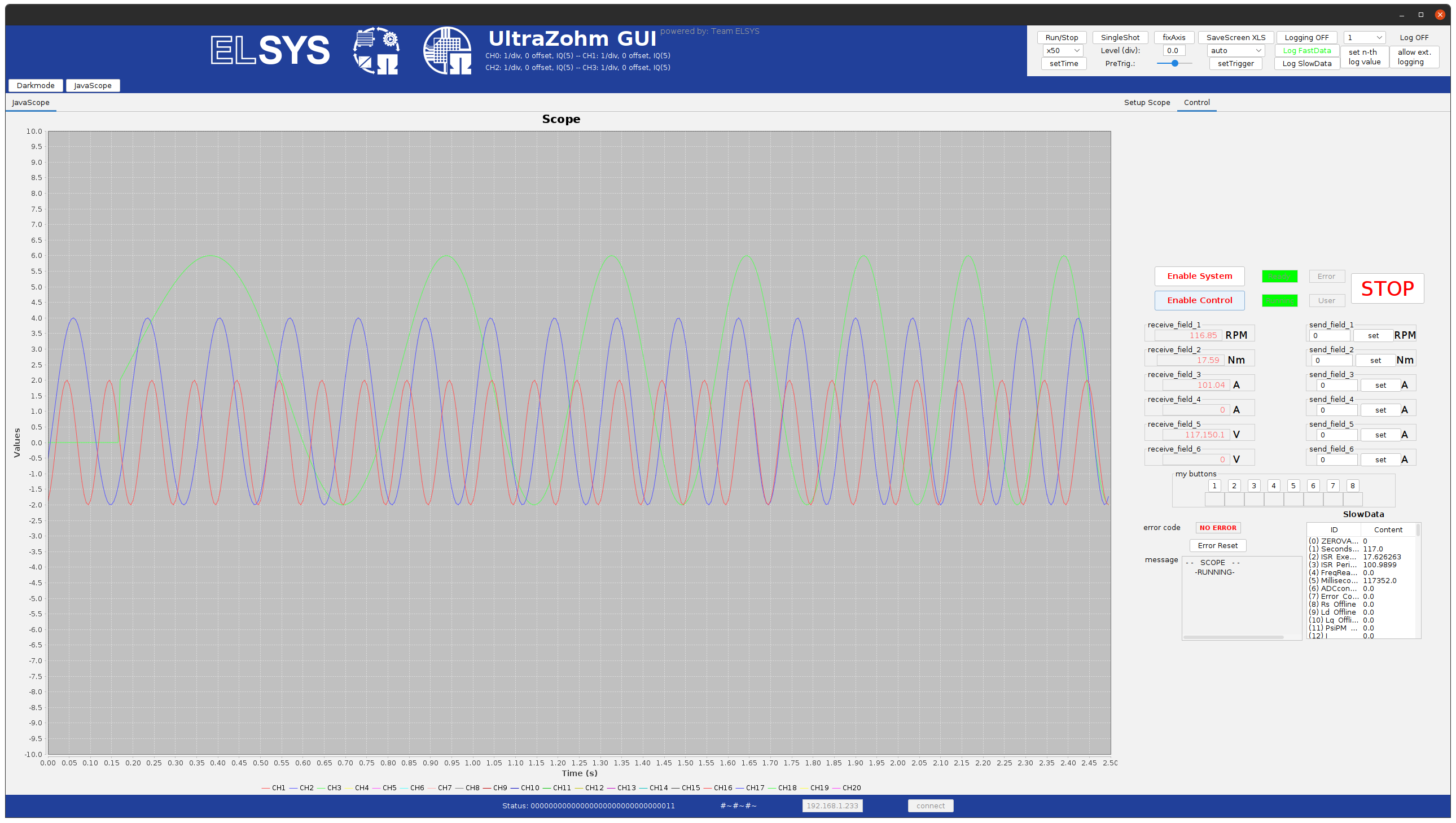Click set button for send_field_2 Nm
The height and width of the screenshot is (823, 1456).
pyautogui.click(x=1375, y=360)
